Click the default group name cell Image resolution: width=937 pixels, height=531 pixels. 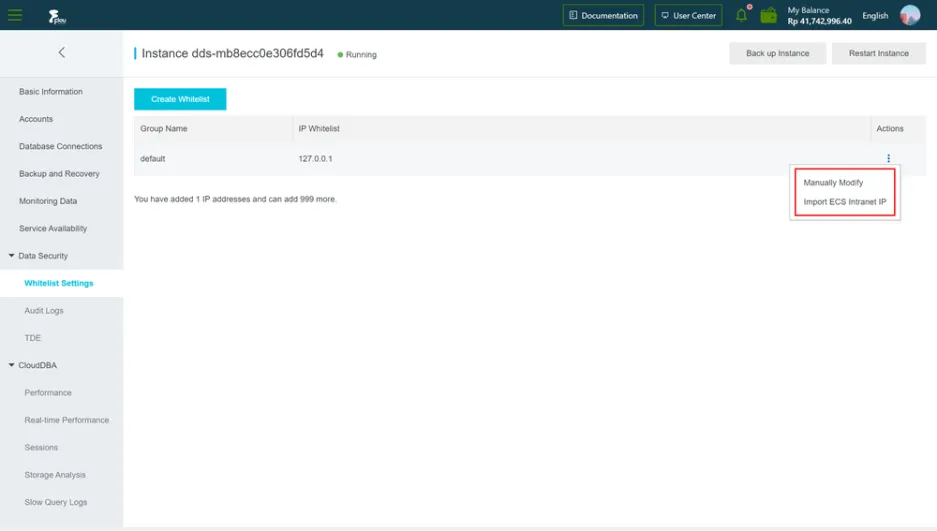[x=152, y=159]
